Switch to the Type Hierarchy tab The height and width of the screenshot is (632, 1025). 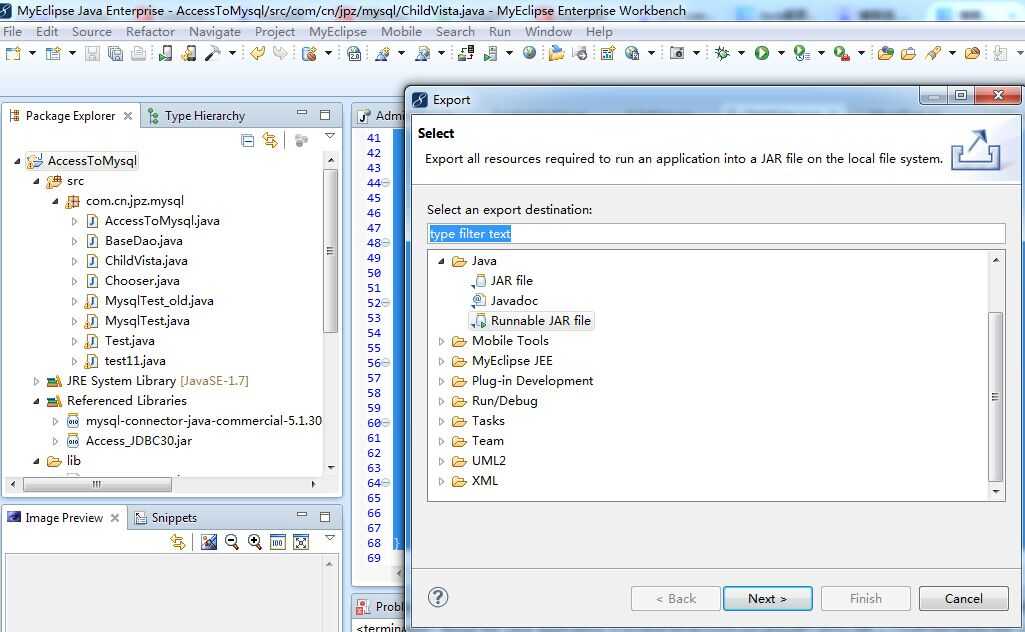(x=197, y=116)
